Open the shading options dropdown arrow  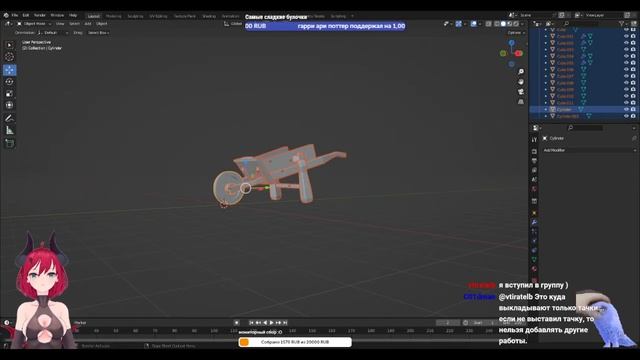[523, 24]
